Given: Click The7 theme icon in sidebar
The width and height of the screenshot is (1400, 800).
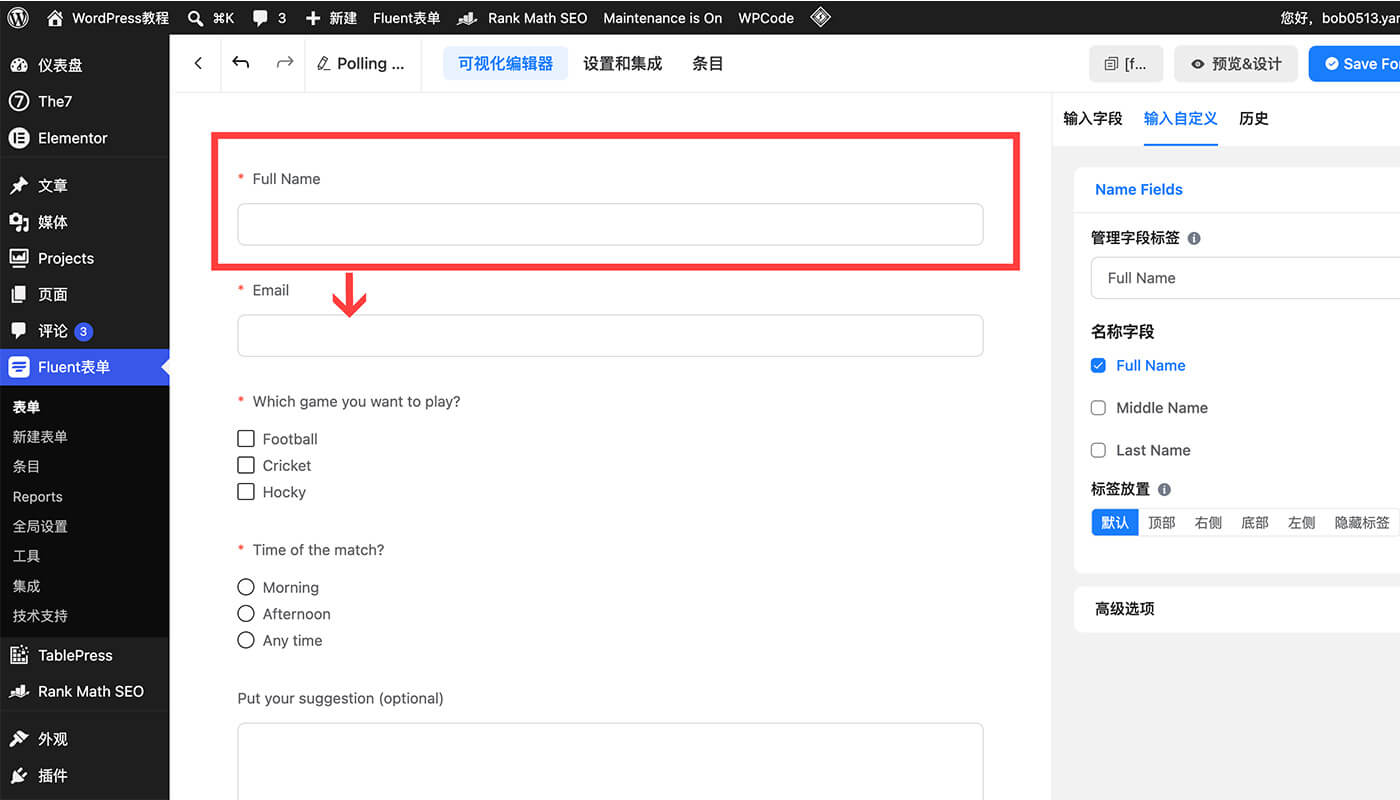Looking at the screenshot, I should click(x=19, y=101).
